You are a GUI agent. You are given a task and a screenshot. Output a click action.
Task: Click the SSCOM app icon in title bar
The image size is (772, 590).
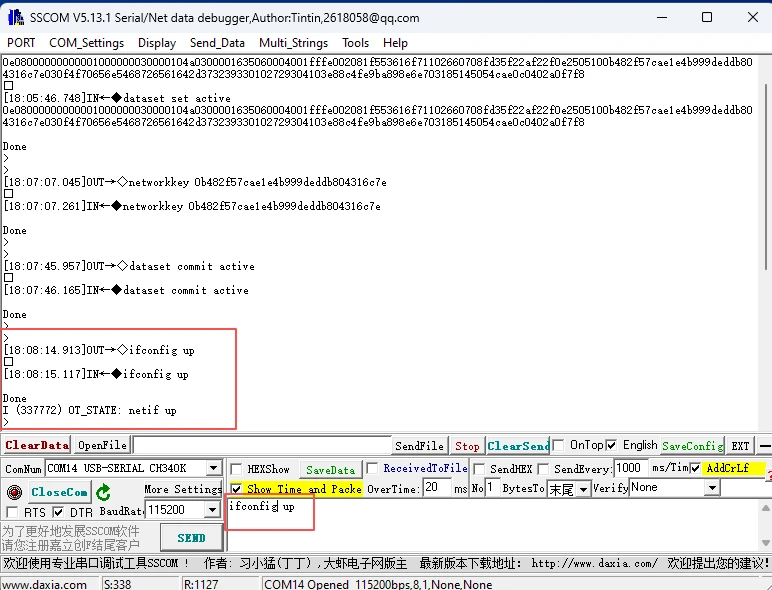click(15, 17)
